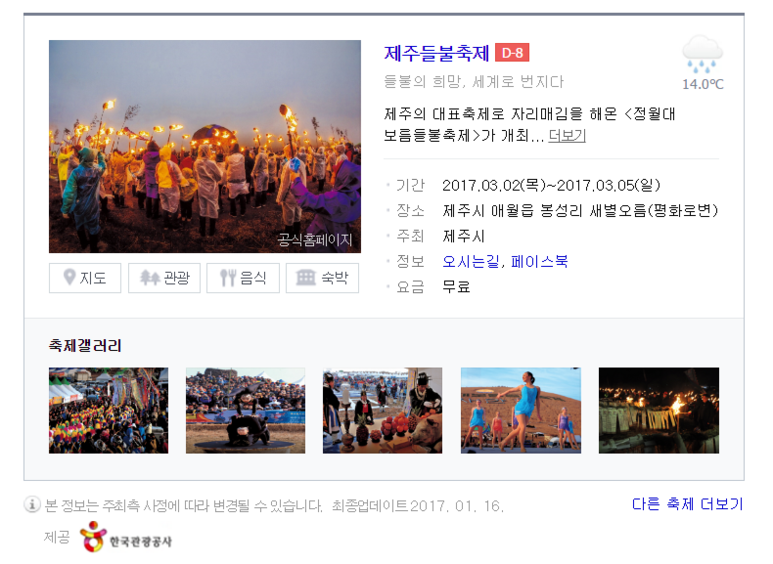Open the main torch festival photo
The width and height of the screenshot is (773, 564).
[205, 146]
